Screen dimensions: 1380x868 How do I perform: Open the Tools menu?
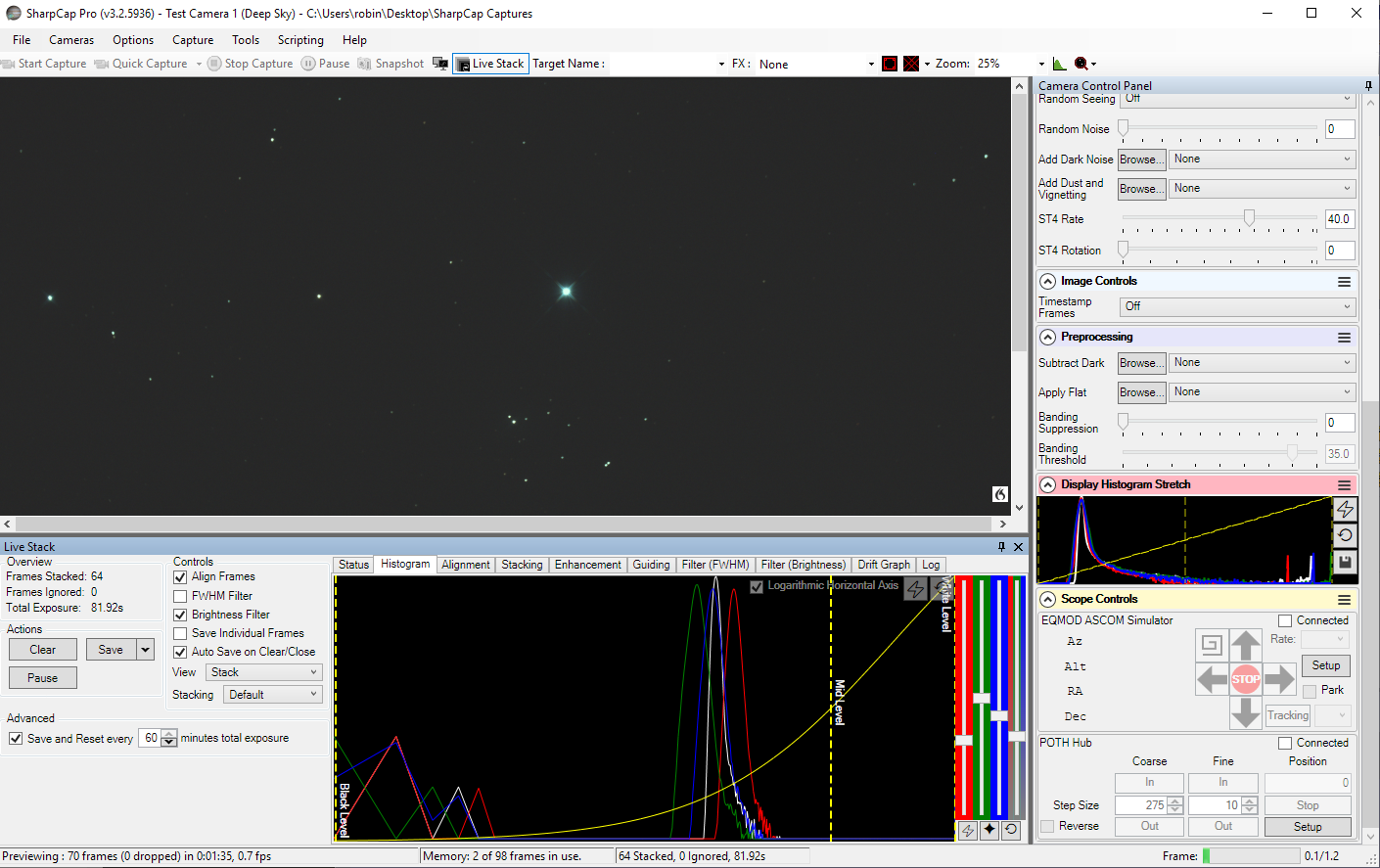pyautogui.click(x=246, y=40)
